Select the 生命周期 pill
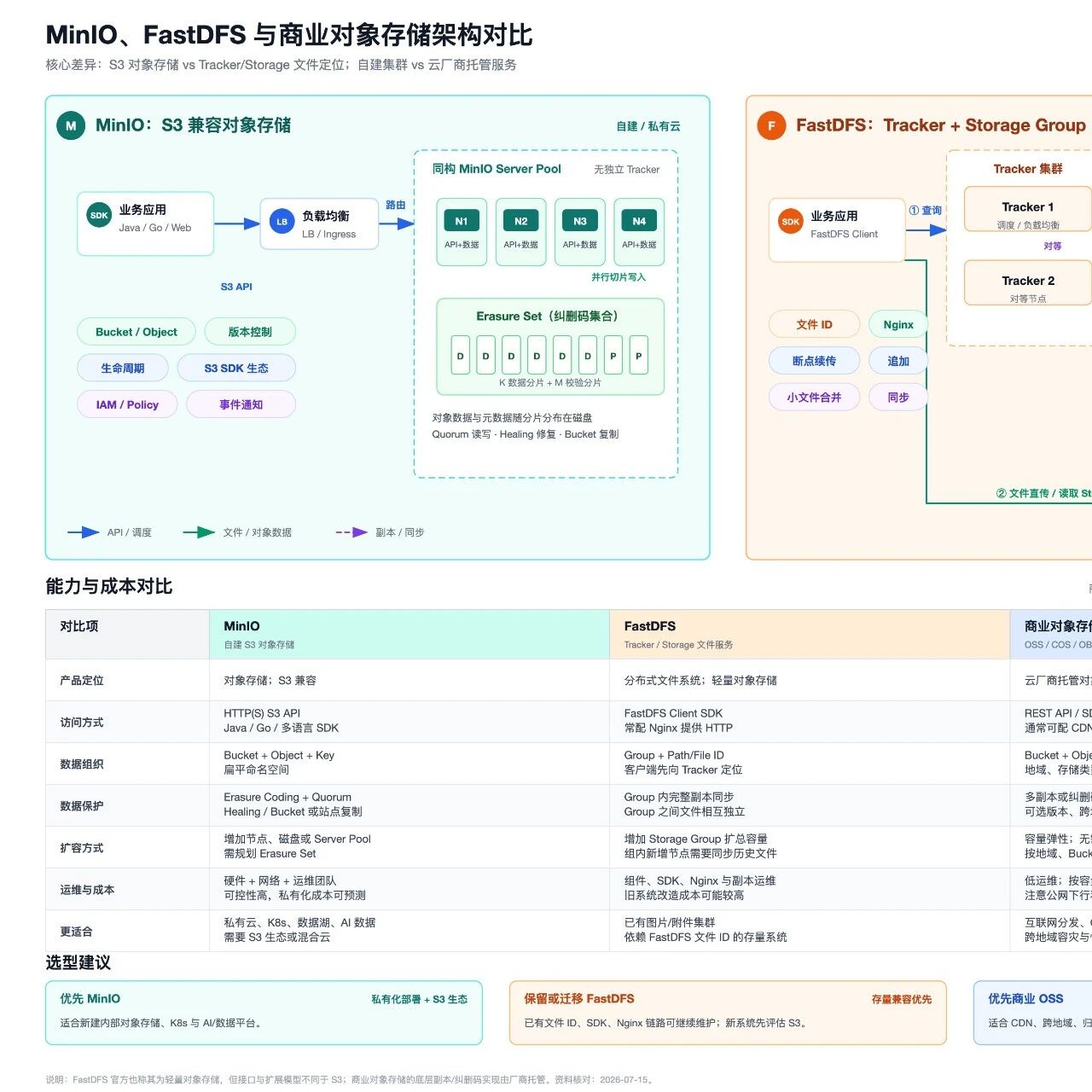Viewport: 1092px width, 1092px height. pos(123,368)
